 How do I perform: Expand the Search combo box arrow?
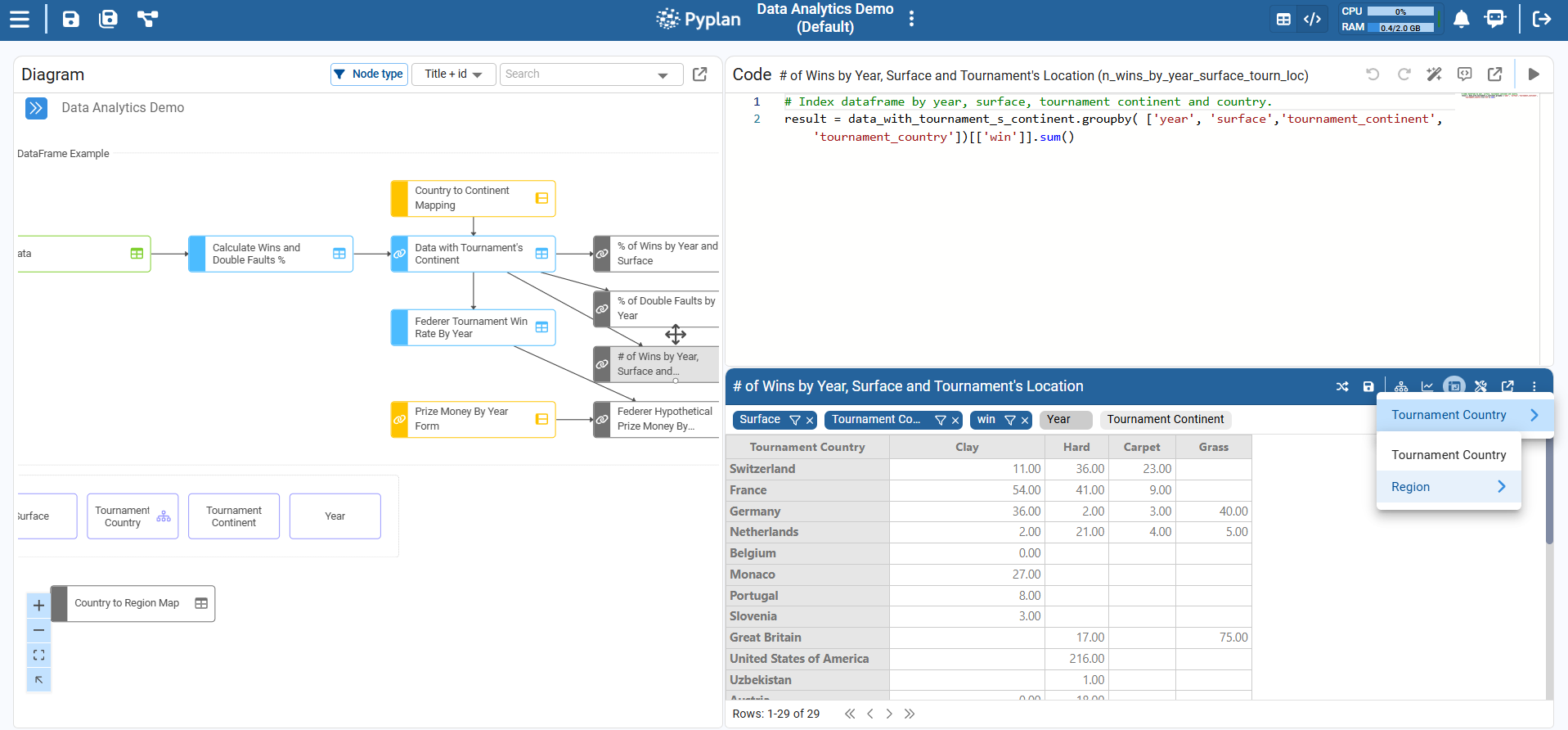tap(663, 75)
